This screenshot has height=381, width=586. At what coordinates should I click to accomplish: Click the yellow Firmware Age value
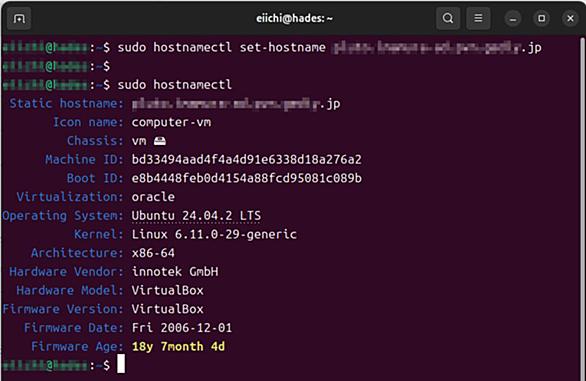pyautogui.click(x=178, y=347)
